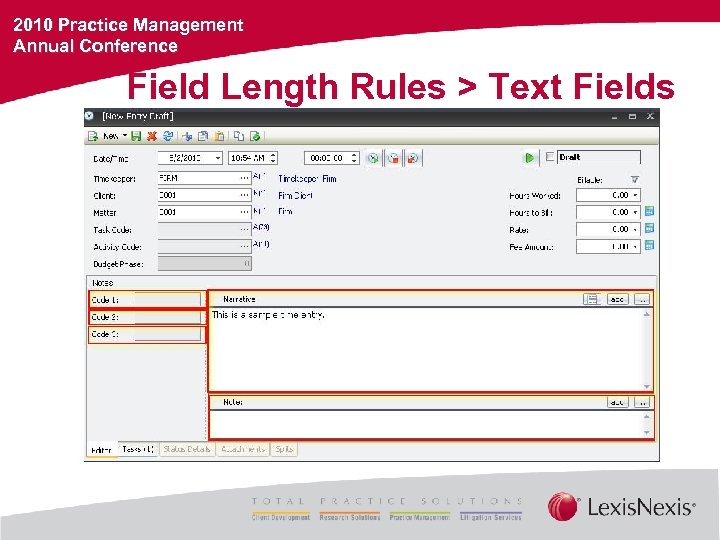This screenshot has width=720, height=540.
Task: Click Notes scrollbar down arrow
Action: coord(647,433)
